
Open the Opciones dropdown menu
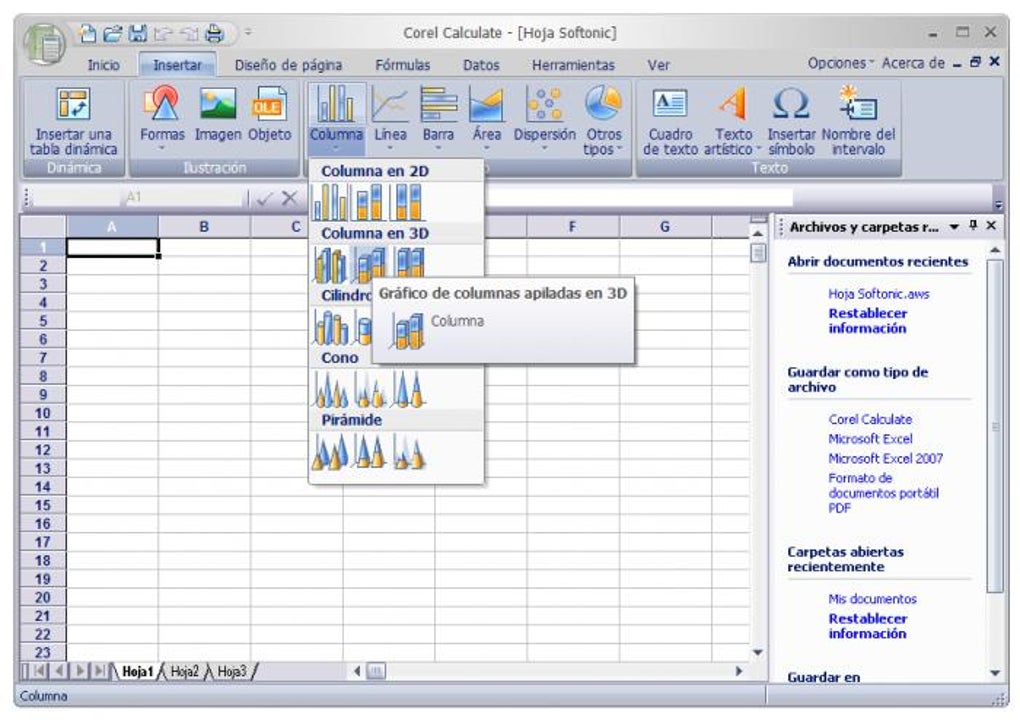coord(840,63)
